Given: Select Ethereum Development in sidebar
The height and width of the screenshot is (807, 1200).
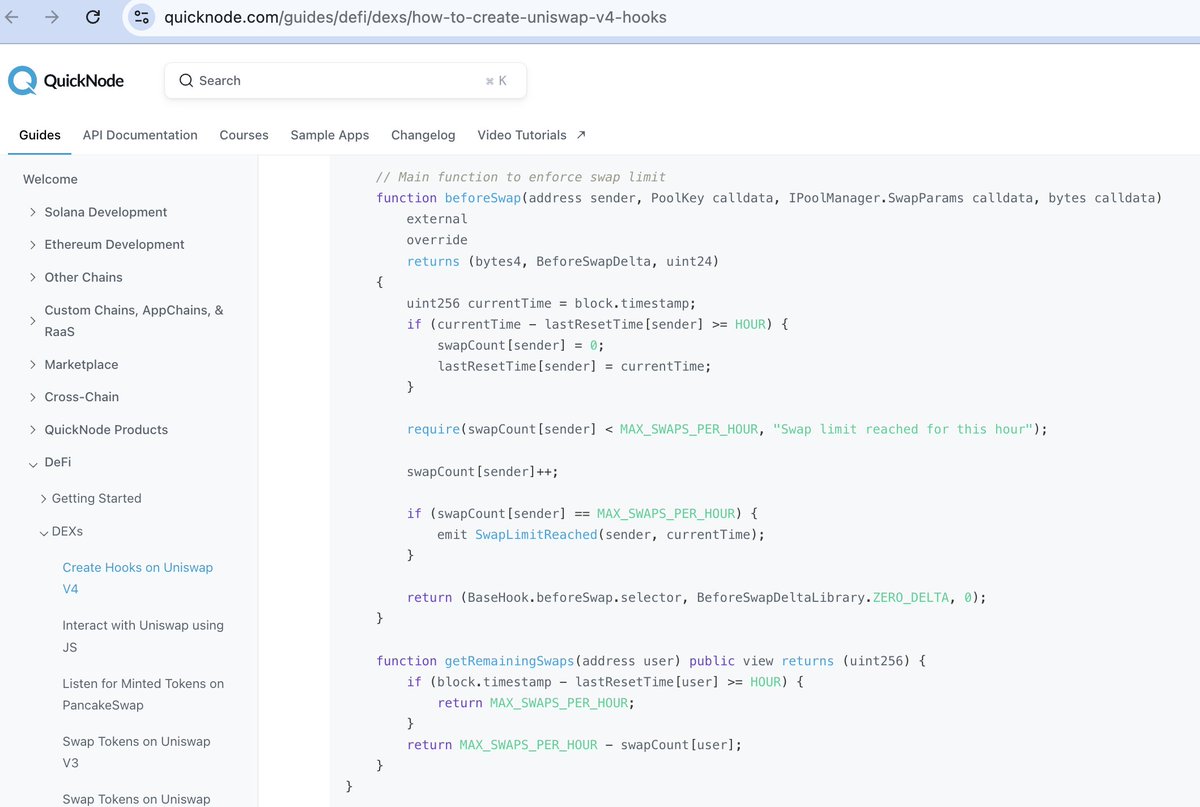Looking at the screenshot, I should coord(114,244).
